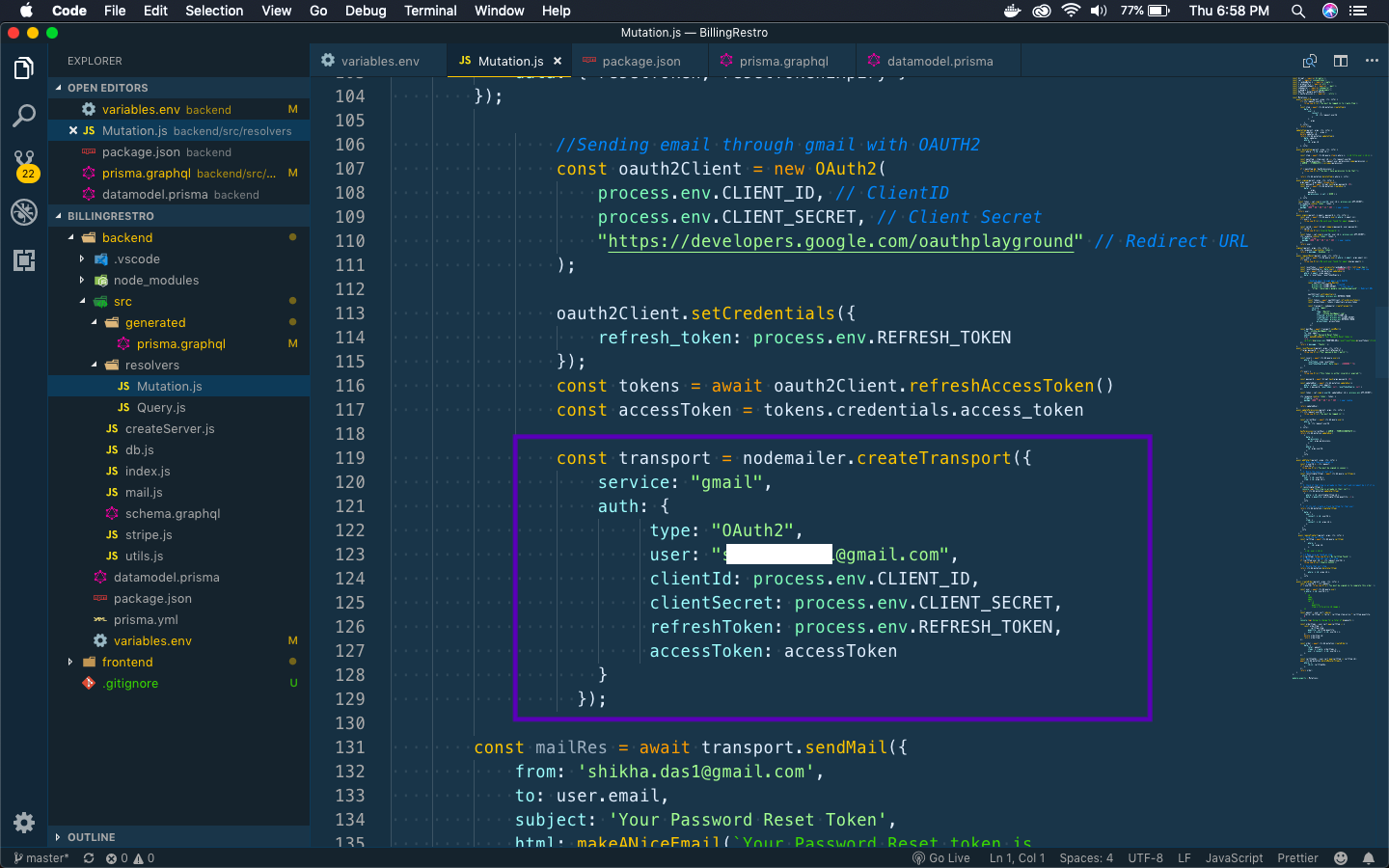Image resolution: width=1389 pixels, height=868 pixels.
Task: Click the warnings count icon in status bar
Action: pos(144,857)
